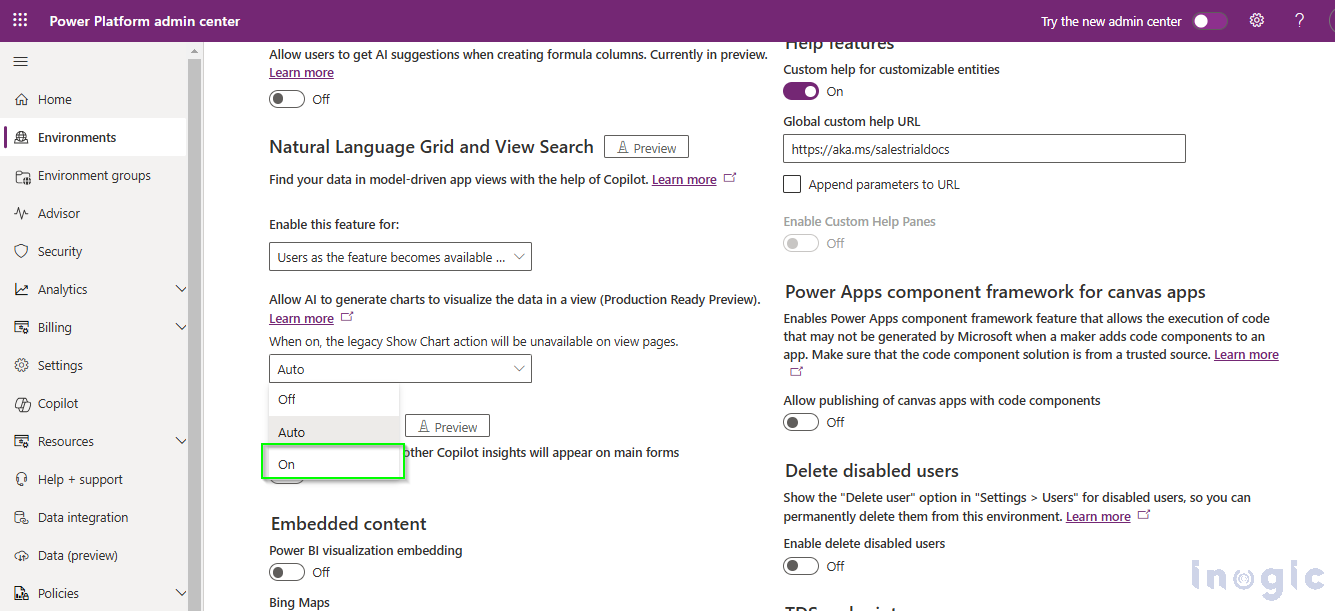
Task: Turn off Custom help for customizable entities
Action: tap(801, 91)
